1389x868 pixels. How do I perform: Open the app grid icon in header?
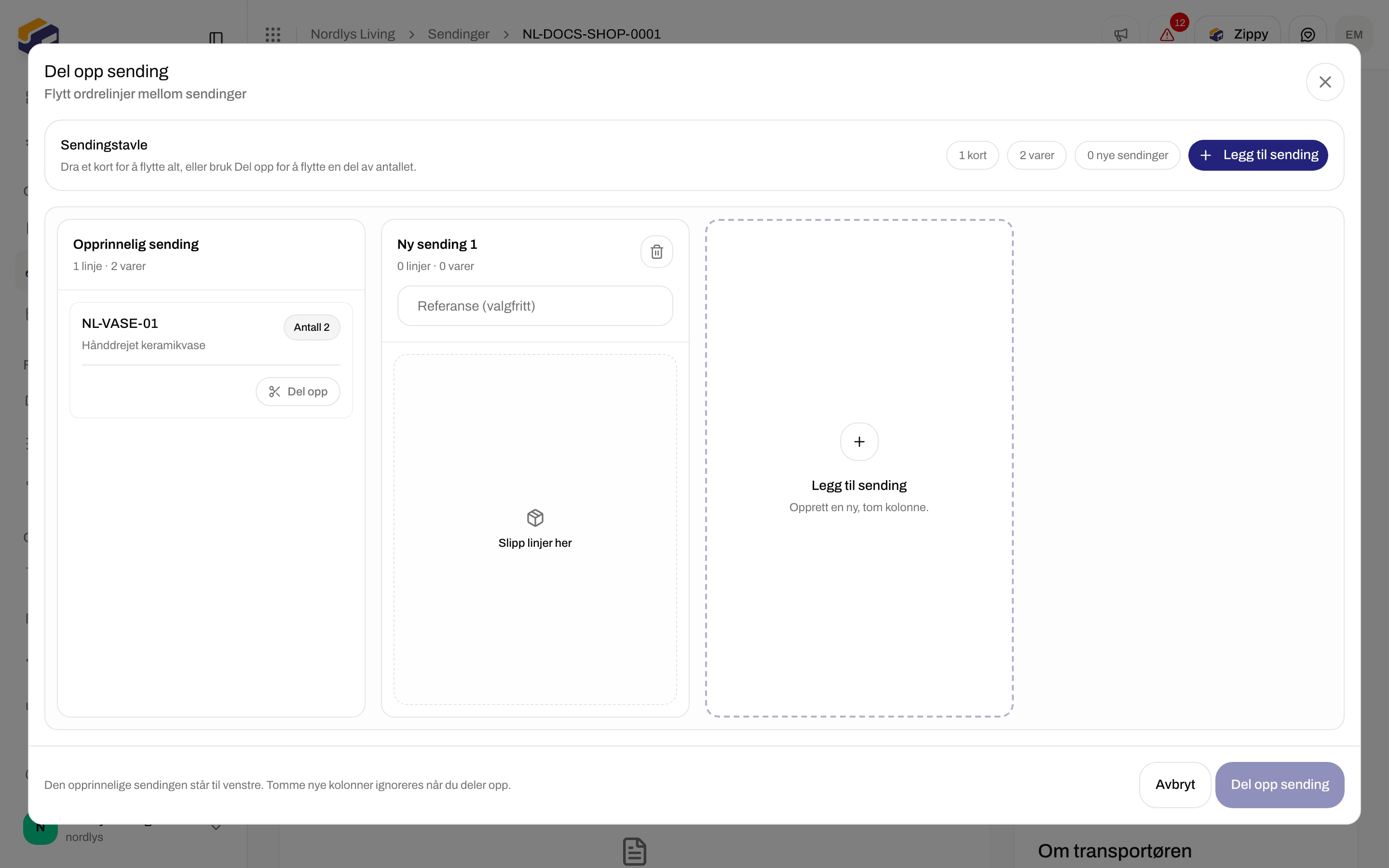273,34
